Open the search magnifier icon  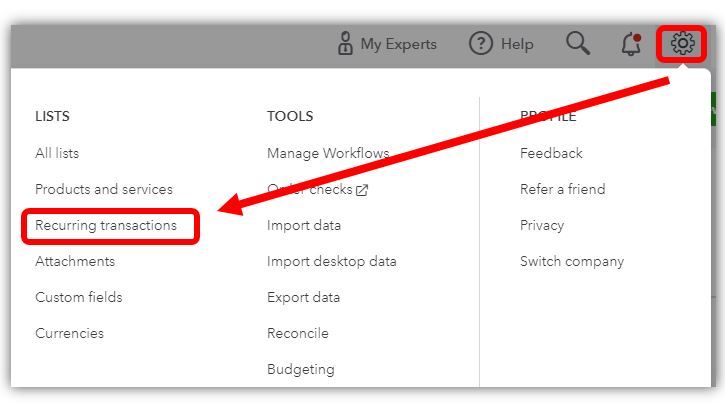pos(577,44)
